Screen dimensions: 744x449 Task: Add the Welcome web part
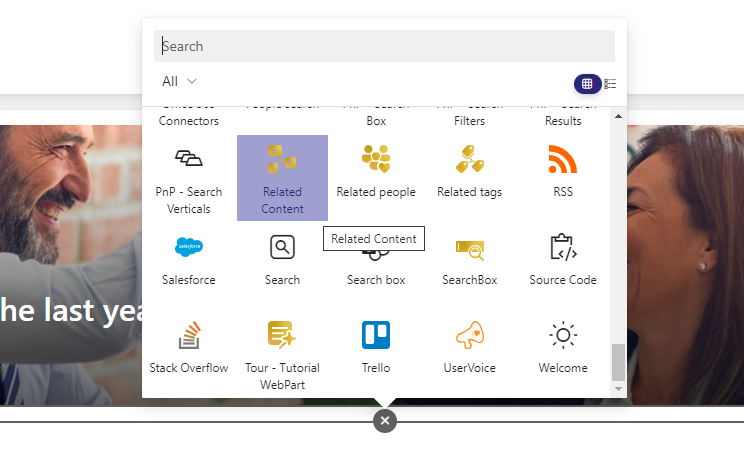(563, 351)
